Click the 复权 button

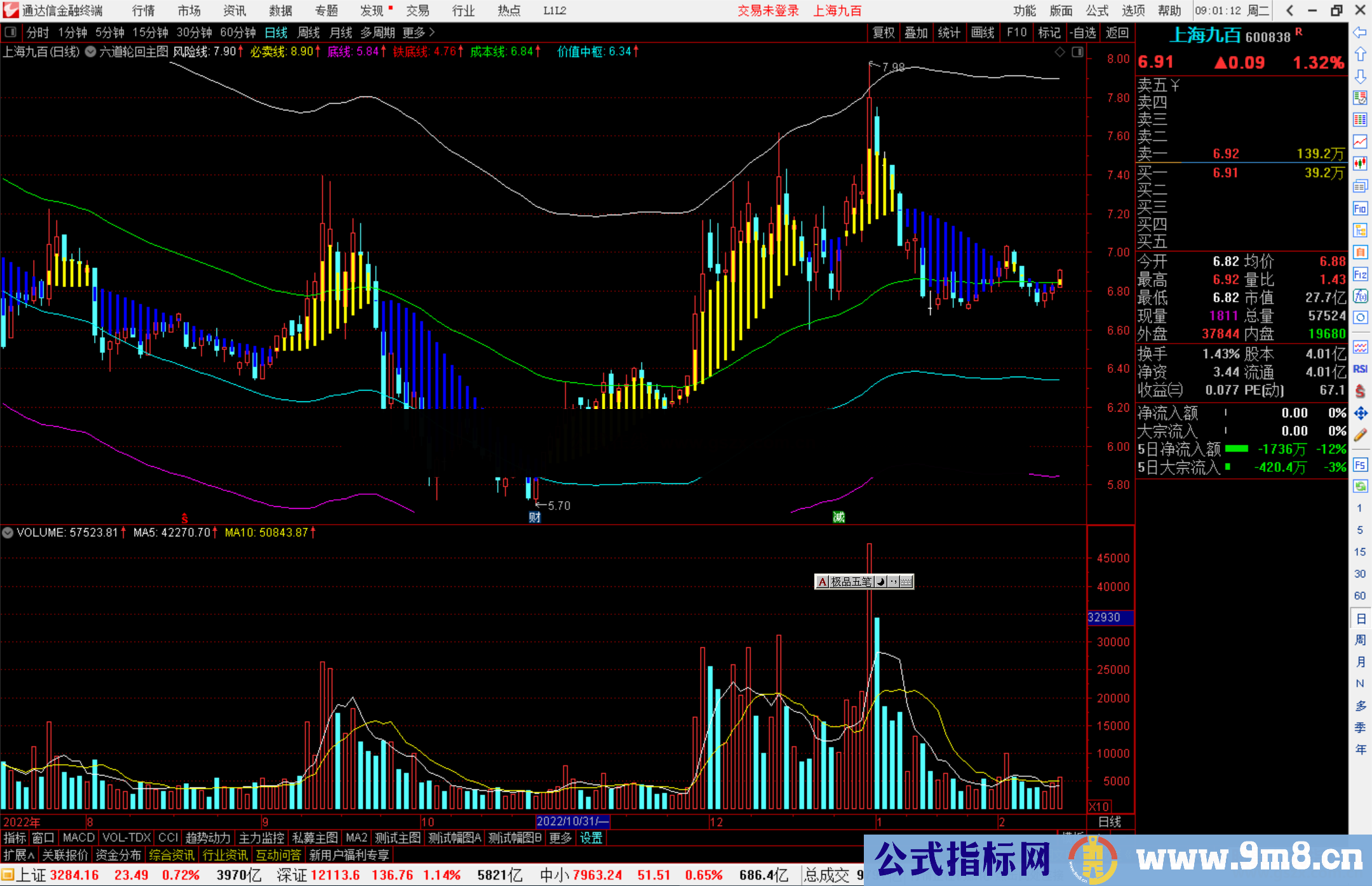point(884,32)
